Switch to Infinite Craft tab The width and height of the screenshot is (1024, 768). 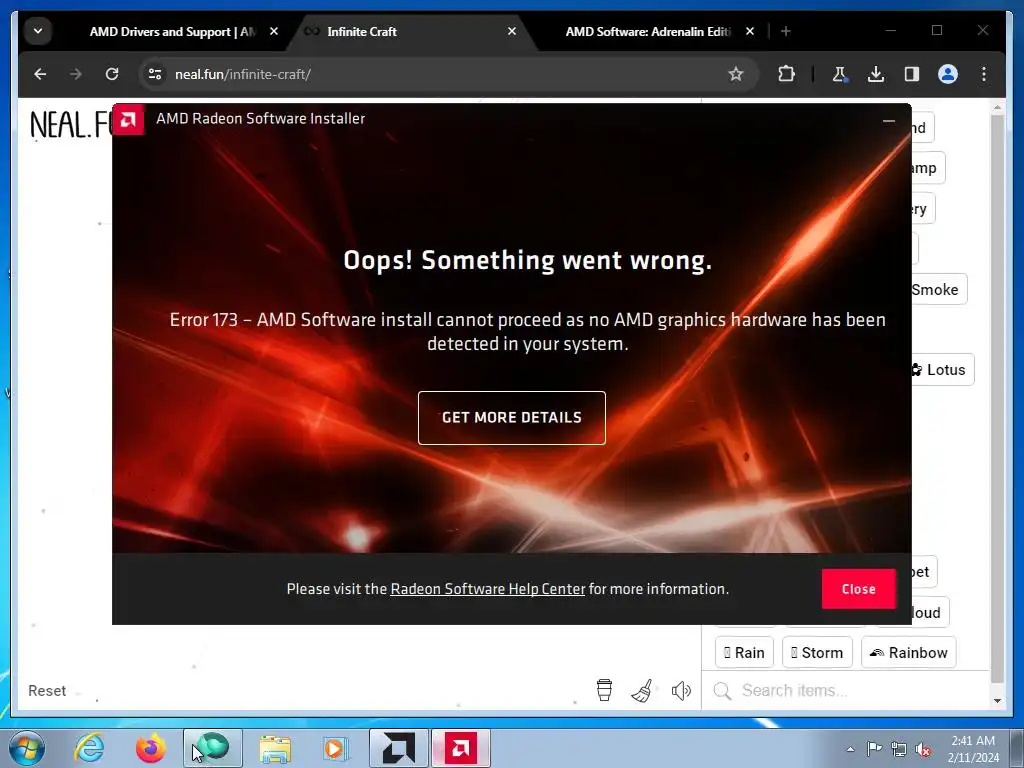[x=361, y=31]
